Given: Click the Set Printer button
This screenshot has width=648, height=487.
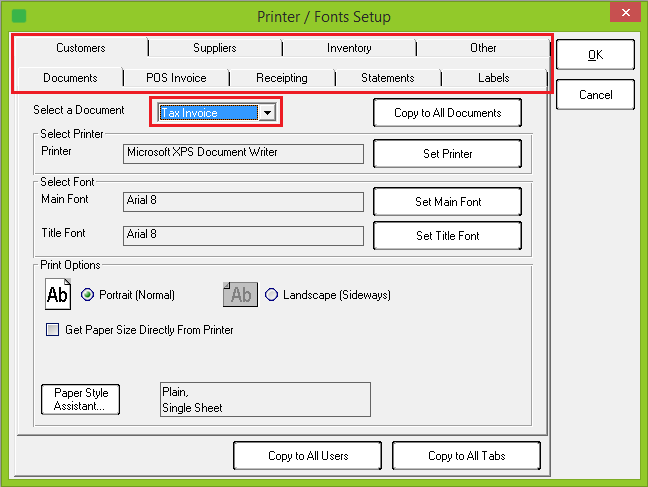Looking at the screenshot, I should click(448, 154).
